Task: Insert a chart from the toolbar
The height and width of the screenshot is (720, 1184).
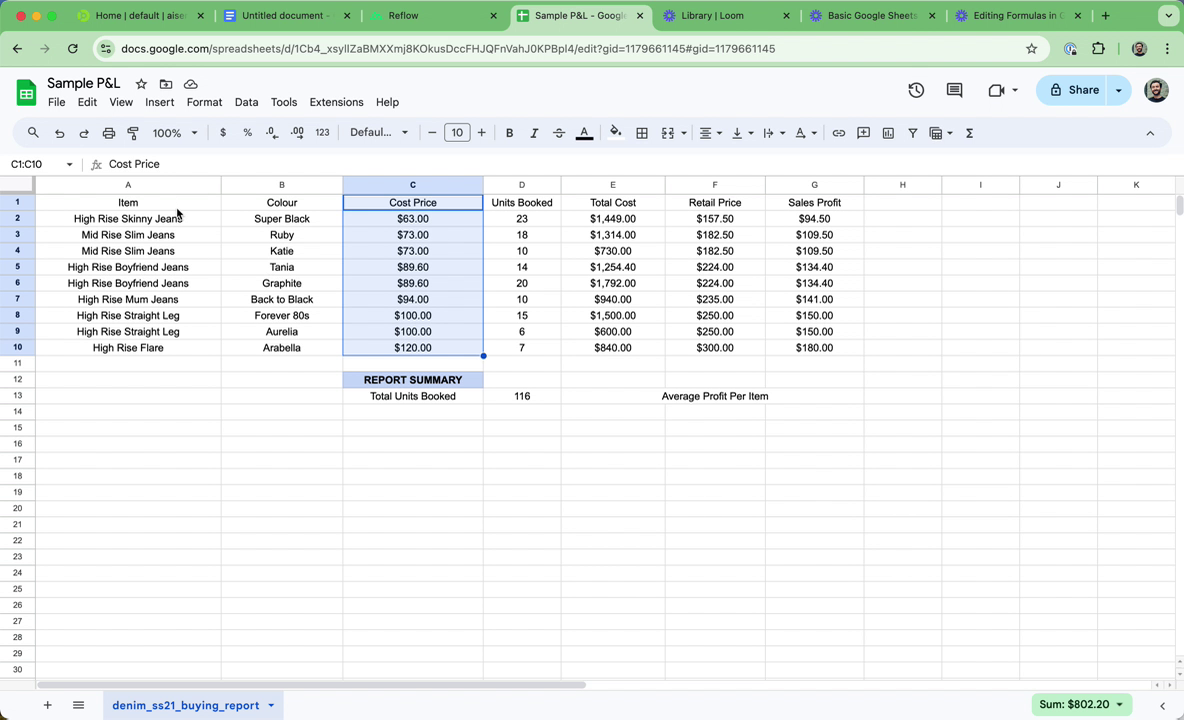Action: click(888, 132)
